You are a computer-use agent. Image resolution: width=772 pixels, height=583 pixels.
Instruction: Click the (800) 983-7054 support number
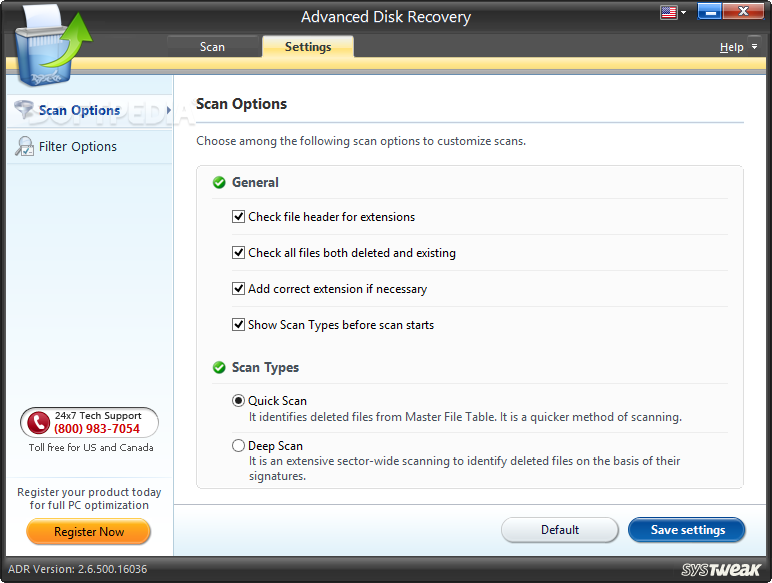click(x=97, y=429)
